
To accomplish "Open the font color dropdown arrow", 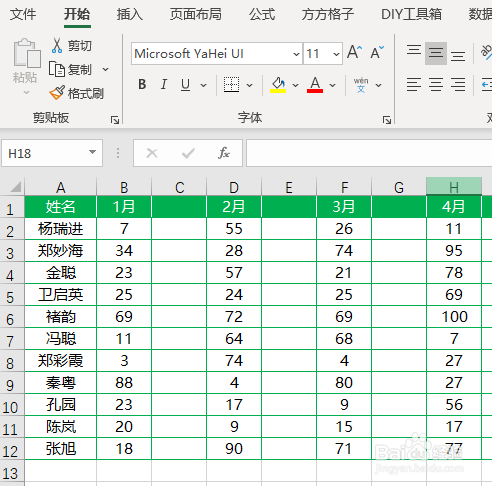I will tap(332, 85).
